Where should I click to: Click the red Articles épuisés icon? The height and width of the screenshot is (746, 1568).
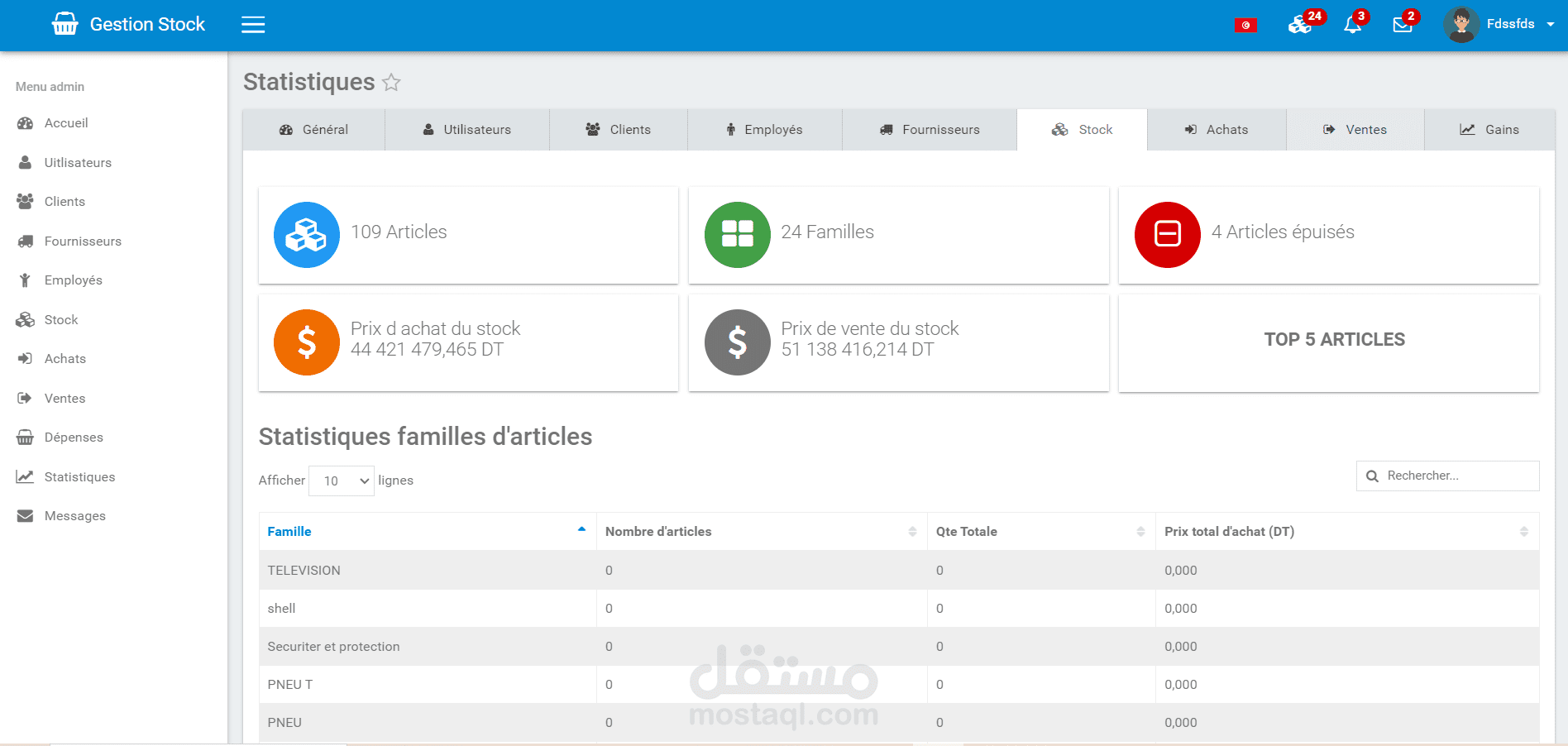1168,235
